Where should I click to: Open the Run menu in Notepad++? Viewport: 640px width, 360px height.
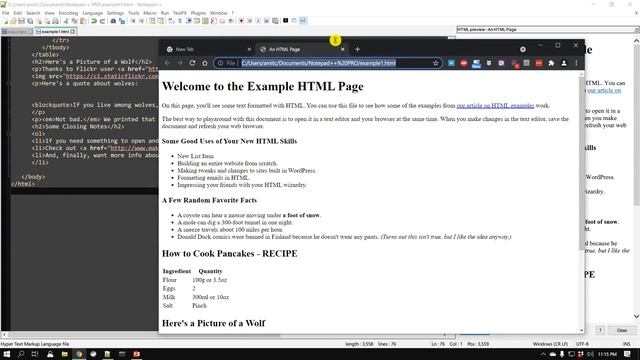click(x=165, y=13)
